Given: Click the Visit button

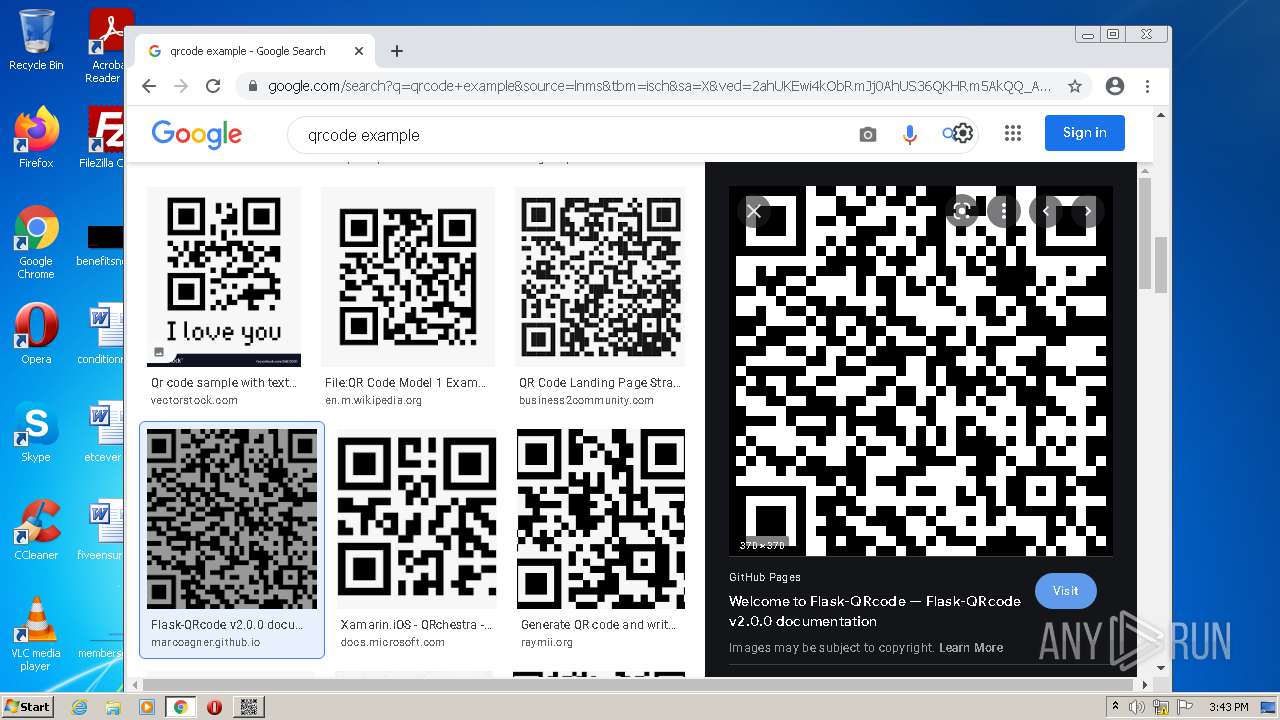Looking at the screenshot, I should point(1065,591).
